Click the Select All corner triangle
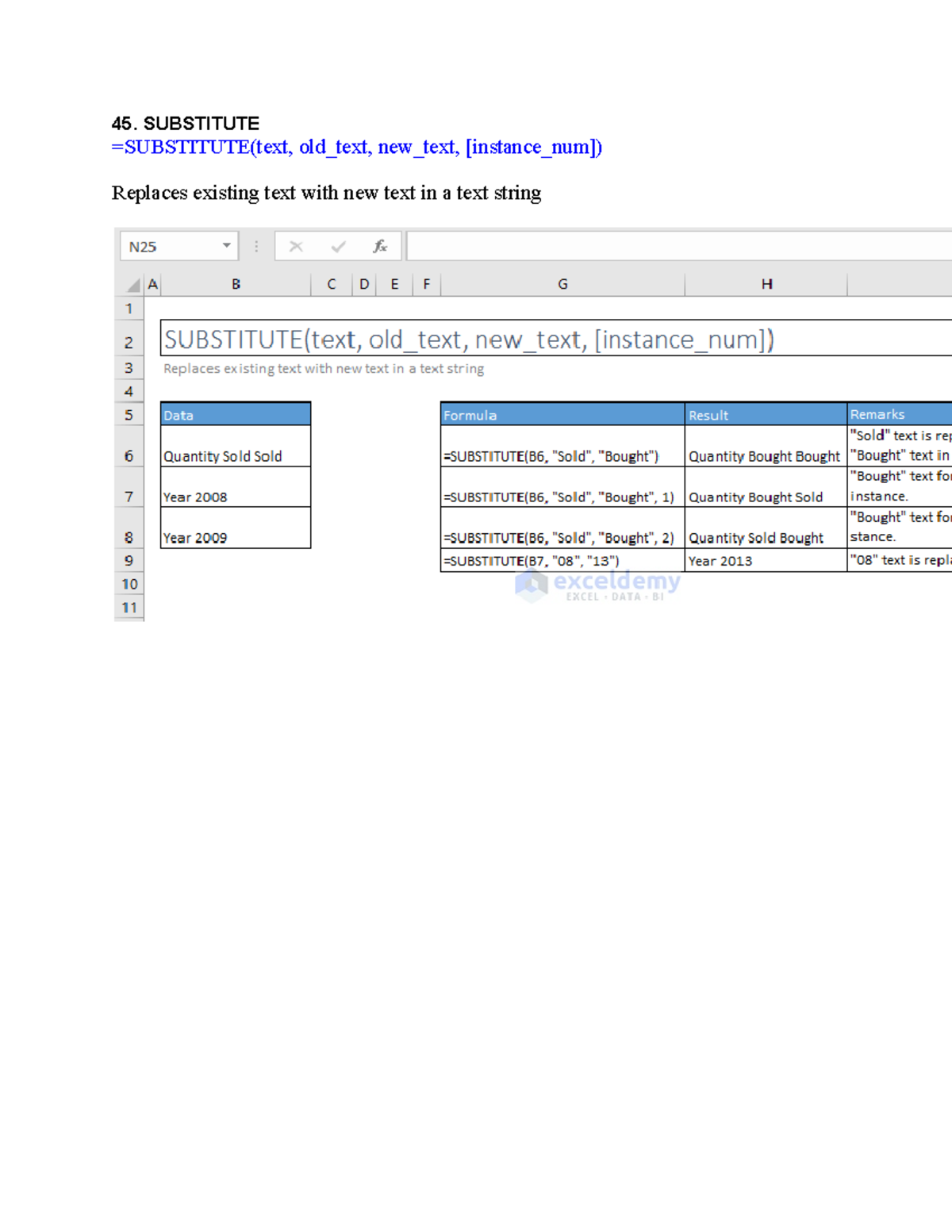 [x=133, y=285]
